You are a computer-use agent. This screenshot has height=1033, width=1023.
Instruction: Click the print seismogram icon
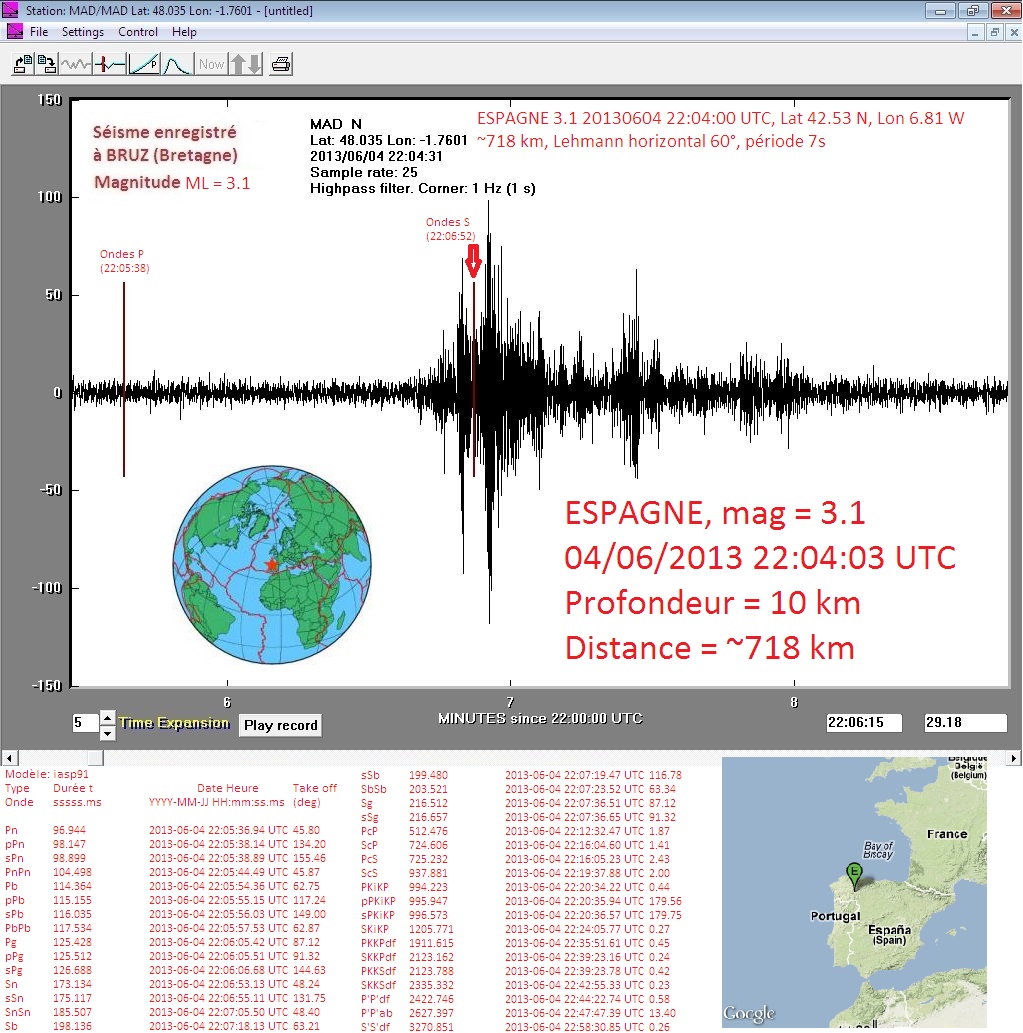click(281, 65)
